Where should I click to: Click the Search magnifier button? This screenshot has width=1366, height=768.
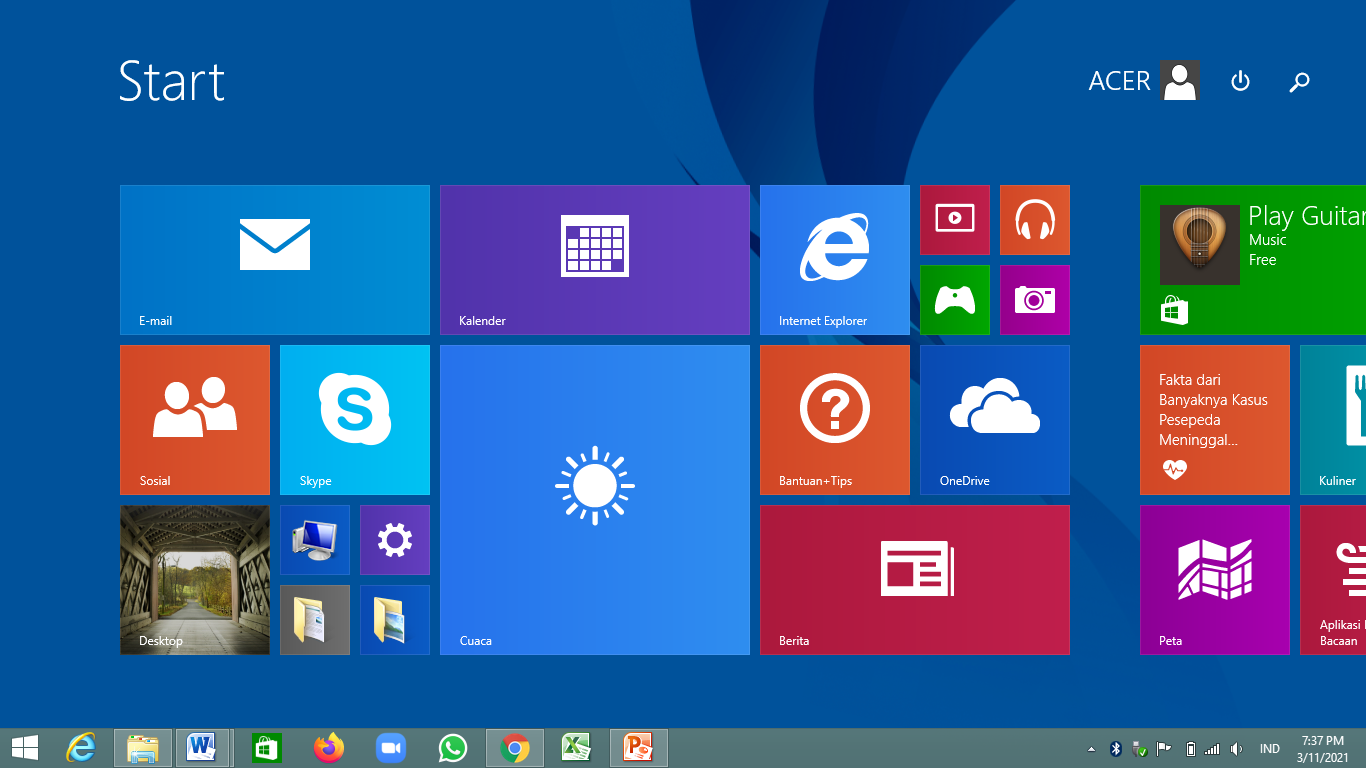[1299, 81]
